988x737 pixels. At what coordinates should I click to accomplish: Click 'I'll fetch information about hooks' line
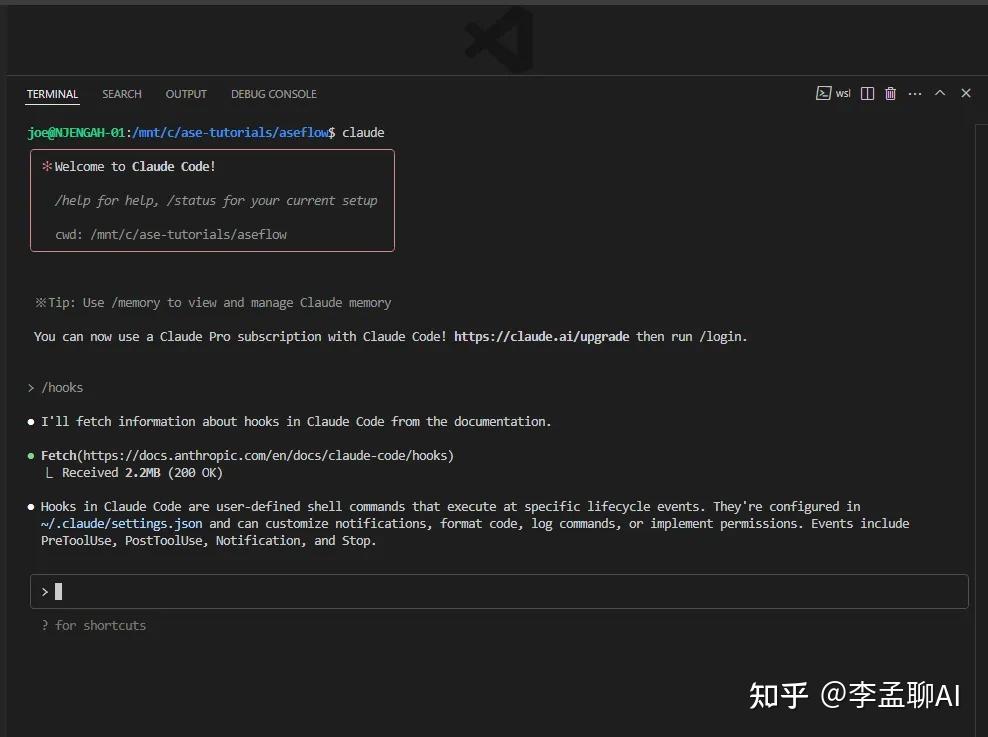pos(296,421)
